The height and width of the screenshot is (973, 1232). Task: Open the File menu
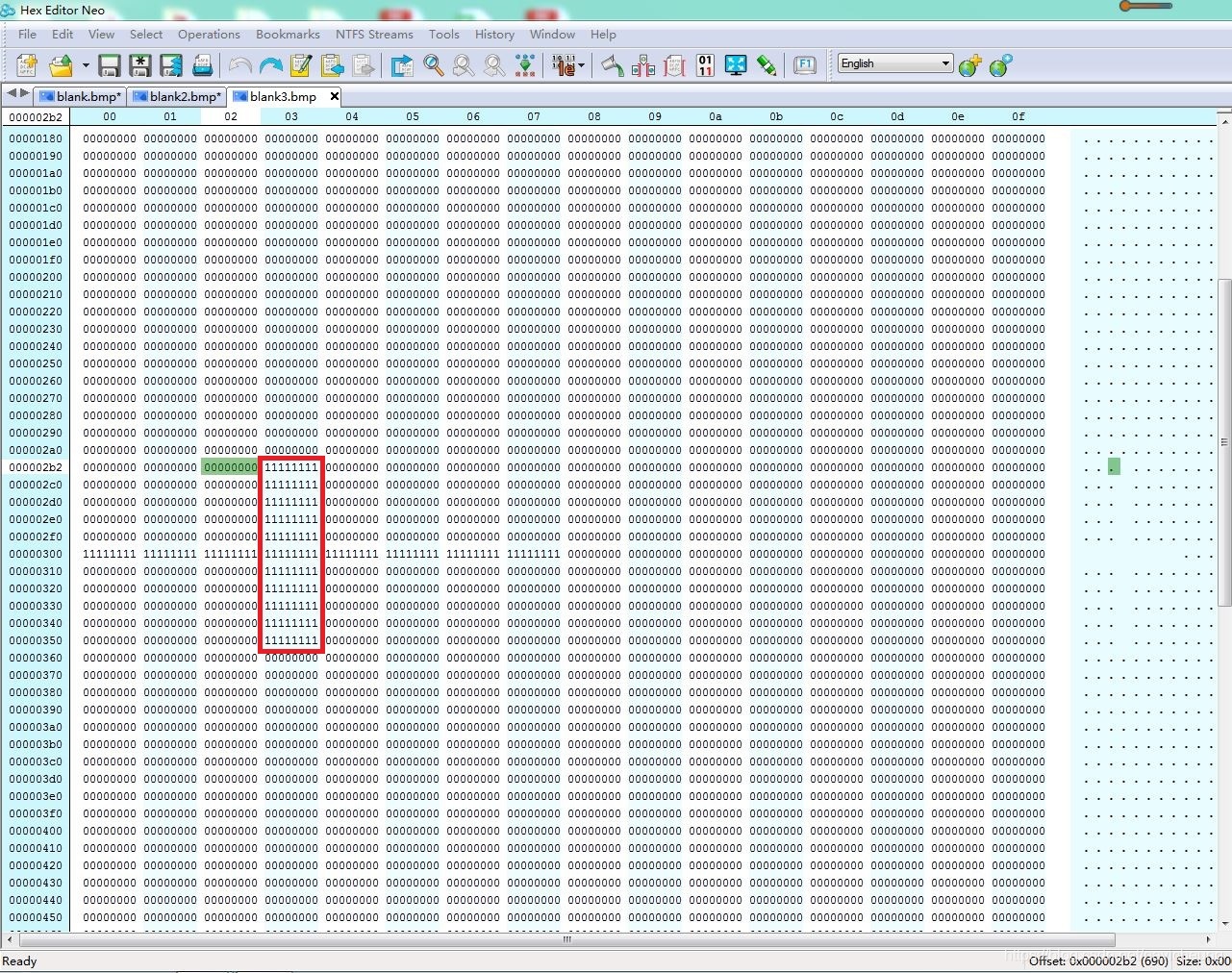coord(27,34)
